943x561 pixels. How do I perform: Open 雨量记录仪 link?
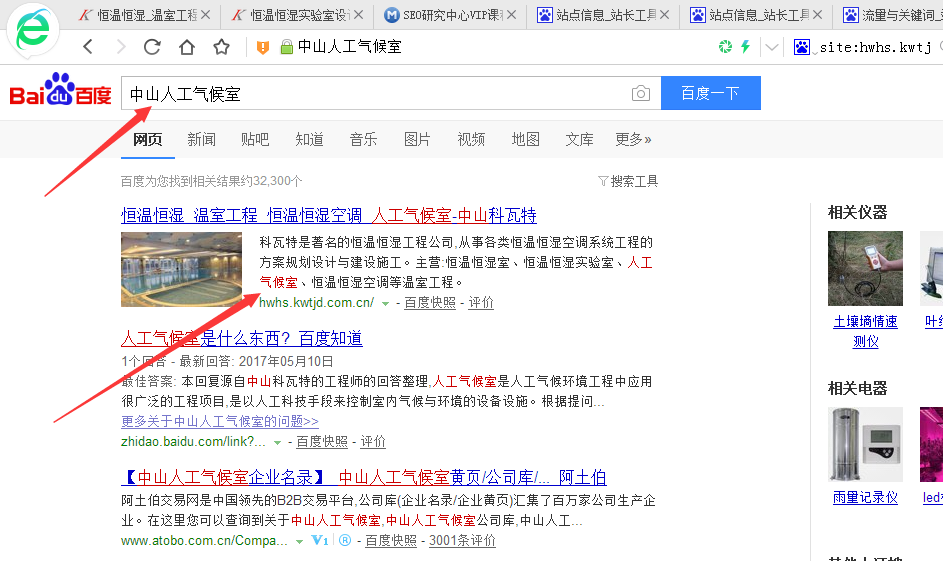click(x=865, y=497)
